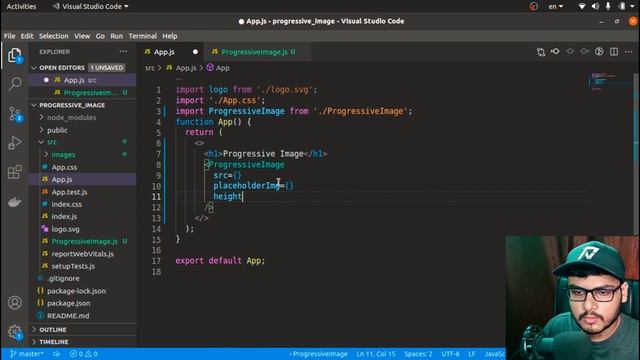The image size is (640, 360).
Task: Open the Run menu
Action: [x=116, y=36]
